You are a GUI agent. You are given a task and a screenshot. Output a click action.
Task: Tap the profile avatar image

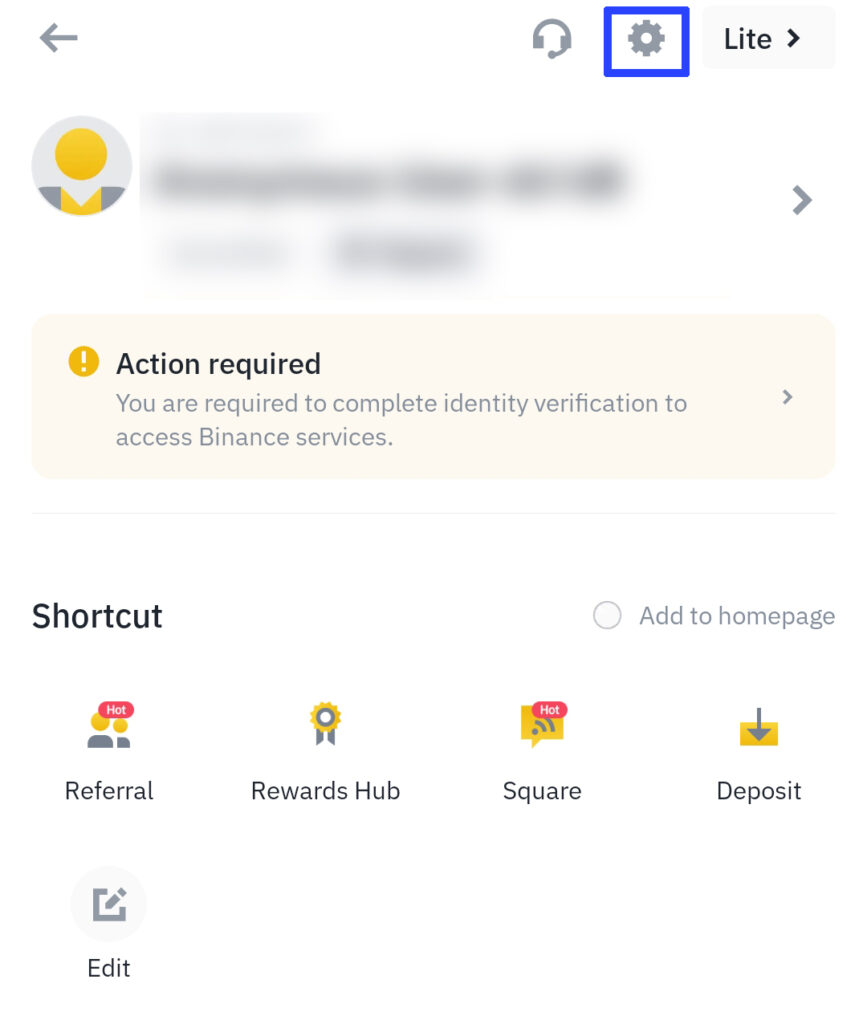(x=82, y=166)
